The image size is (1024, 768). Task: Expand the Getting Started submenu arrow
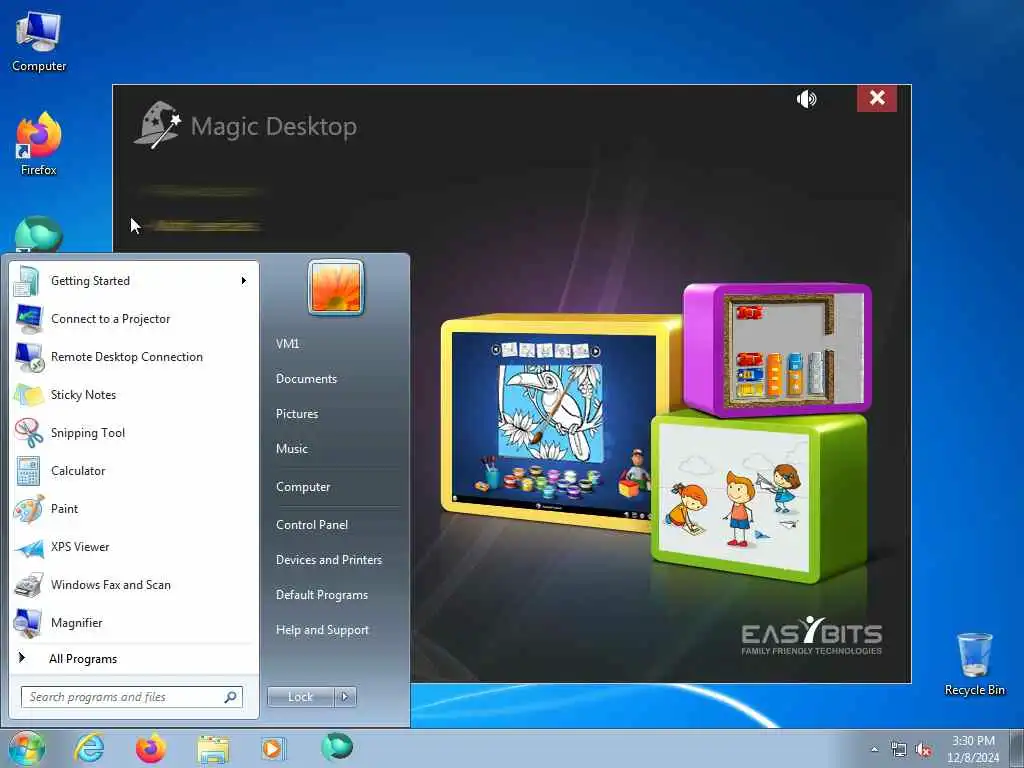tap(244, 281)
